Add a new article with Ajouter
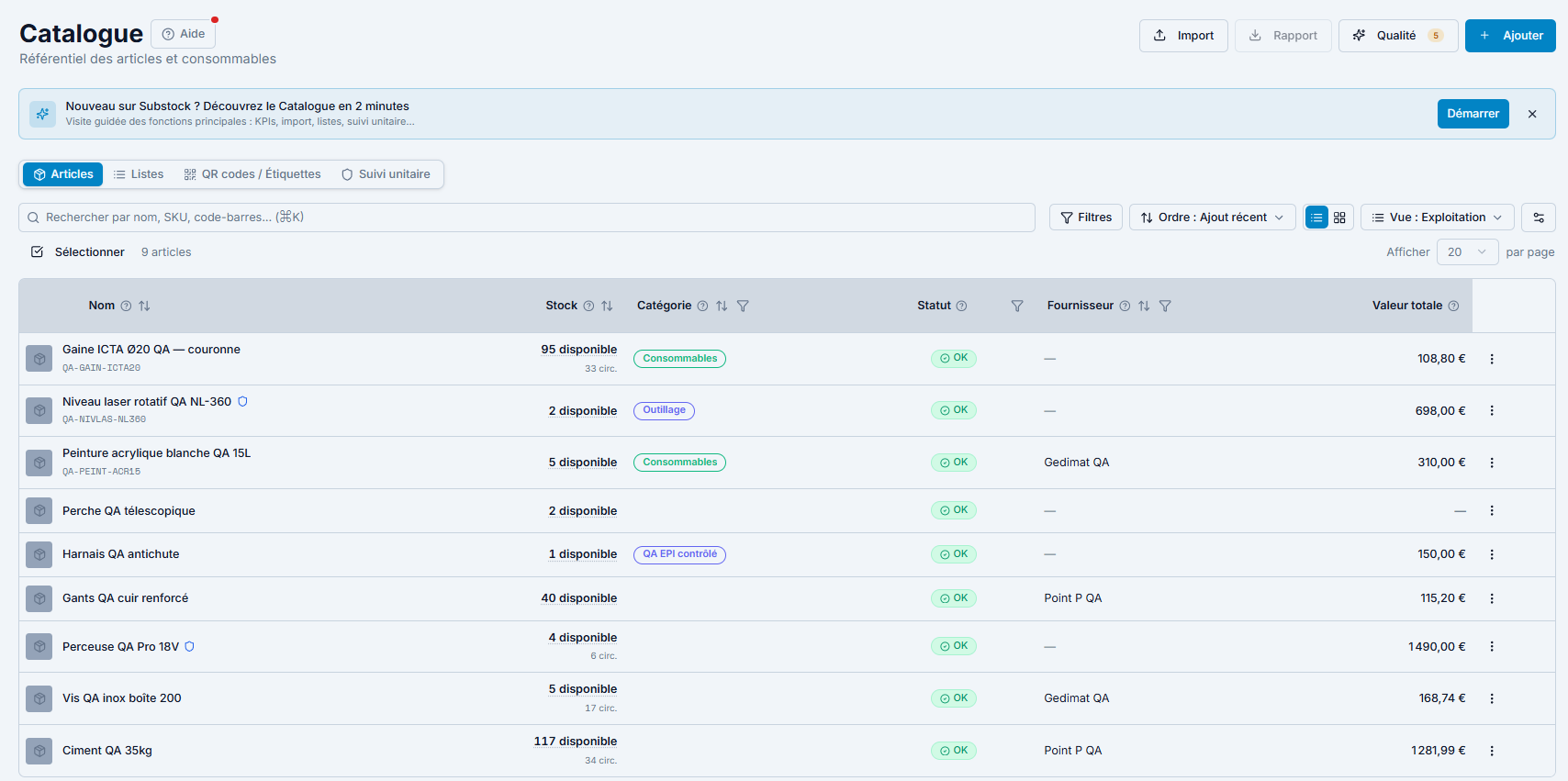1568x781 pixels. point(1510,36)
